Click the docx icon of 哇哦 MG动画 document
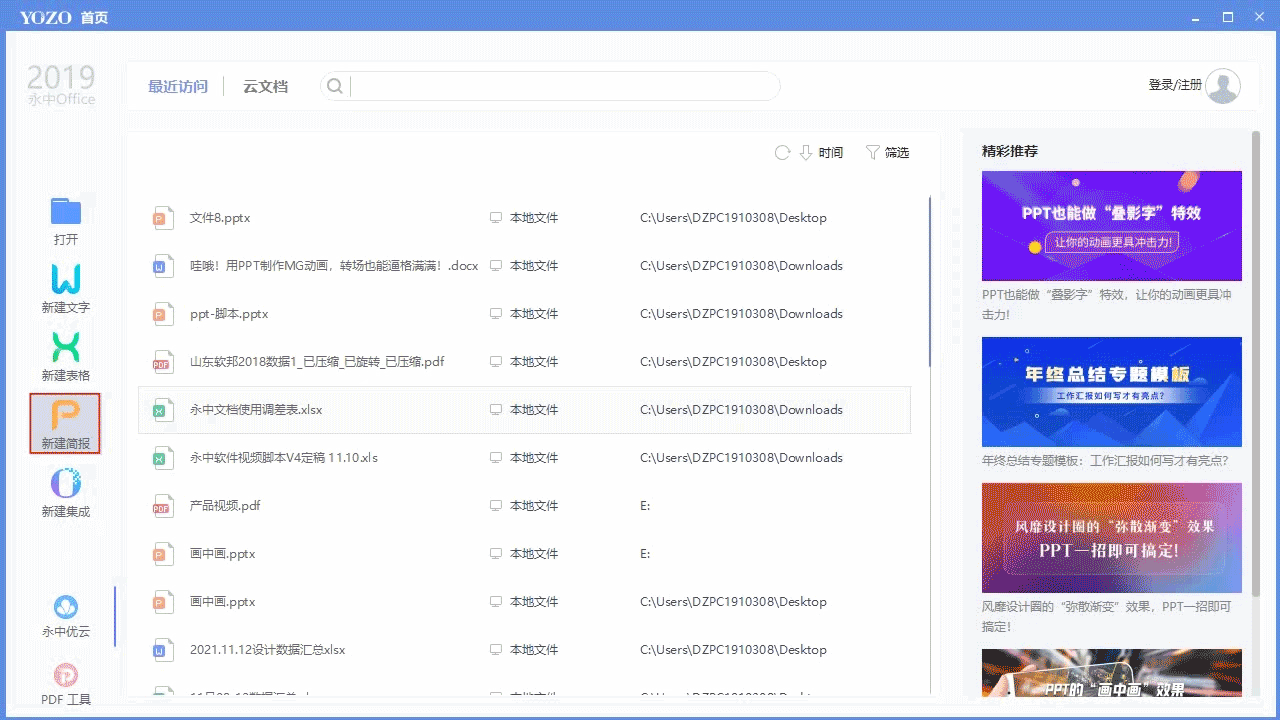Image resolution: width=1280 pixels, height=720 pixels. (x=162, y=266)
